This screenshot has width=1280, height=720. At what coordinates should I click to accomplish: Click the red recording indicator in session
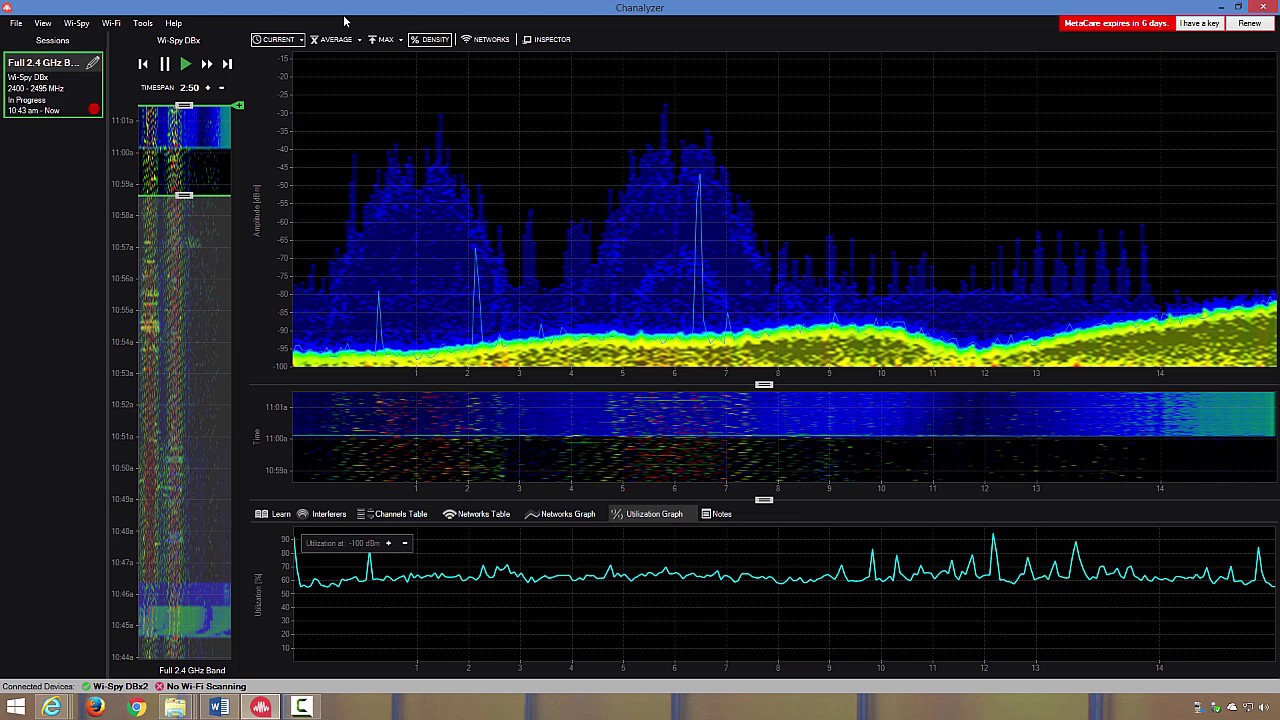pyautogui.click(x=94, y=108)
